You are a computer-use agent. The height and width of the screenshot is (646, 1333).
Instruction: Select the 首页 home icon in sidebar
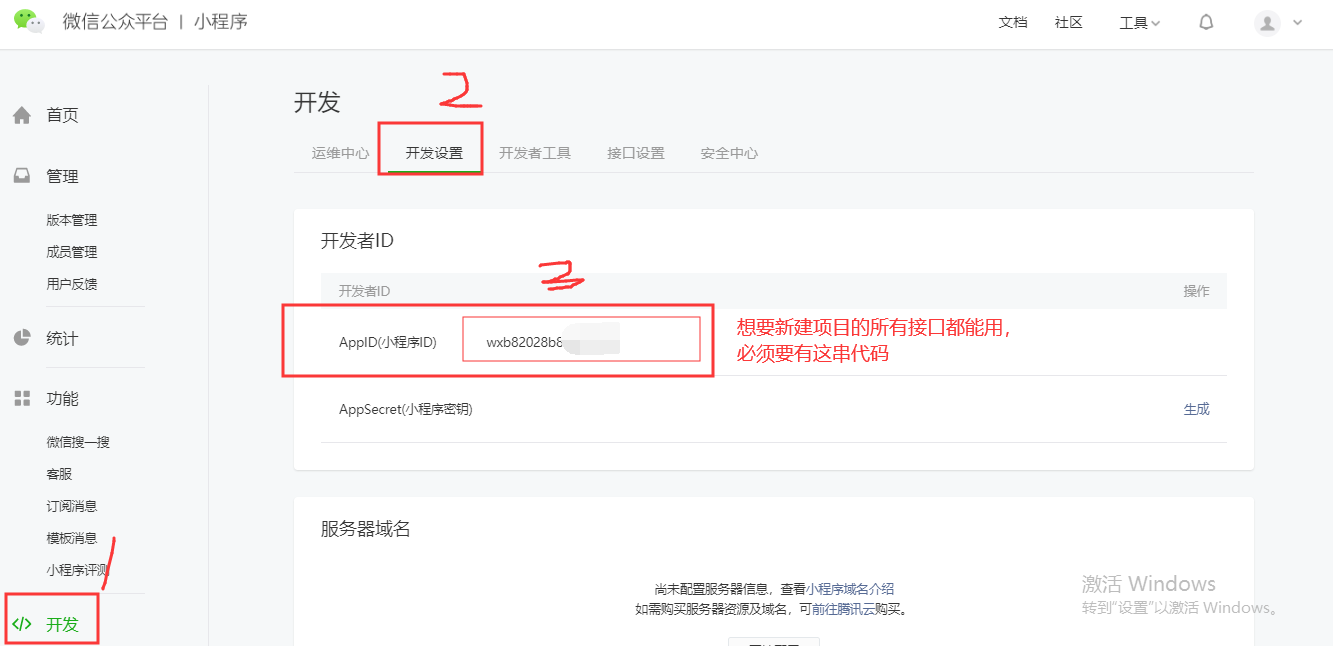[22, 114]
